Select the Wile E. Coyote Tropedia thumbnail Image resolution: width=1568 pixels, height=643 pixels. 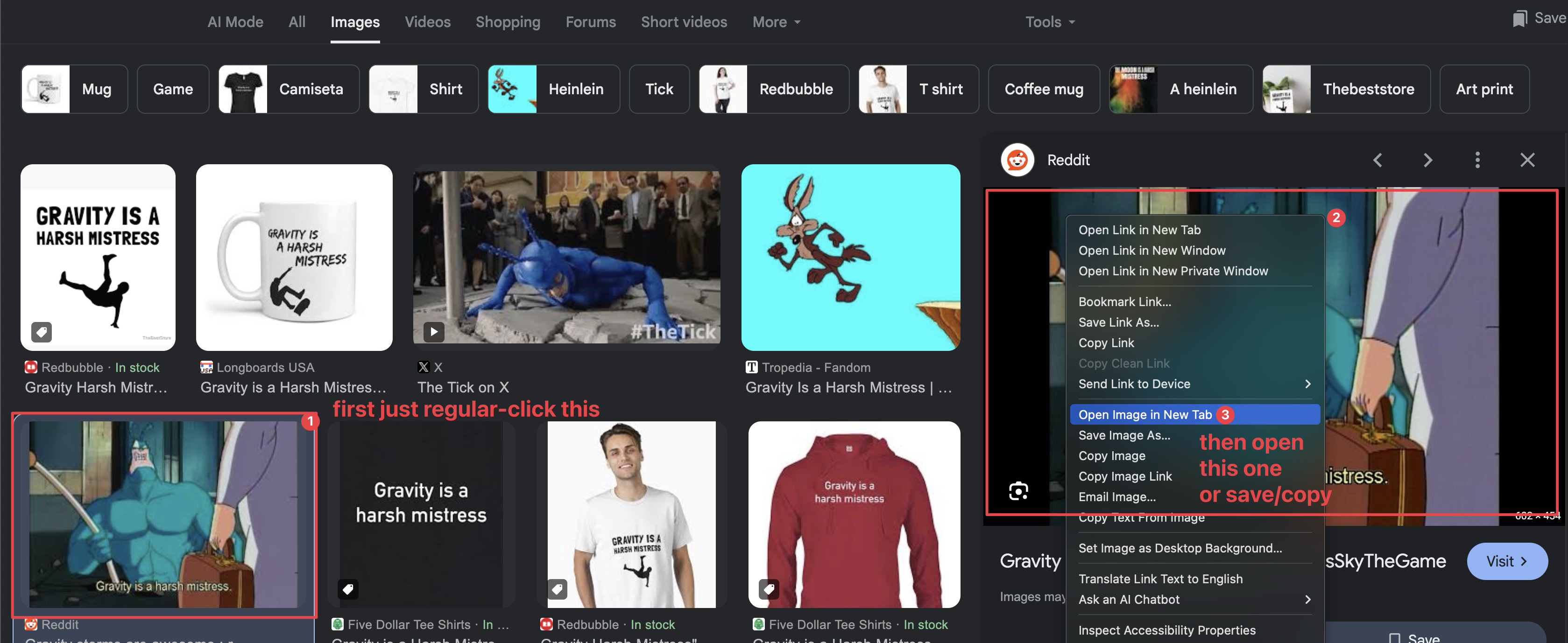click(850, 257)
